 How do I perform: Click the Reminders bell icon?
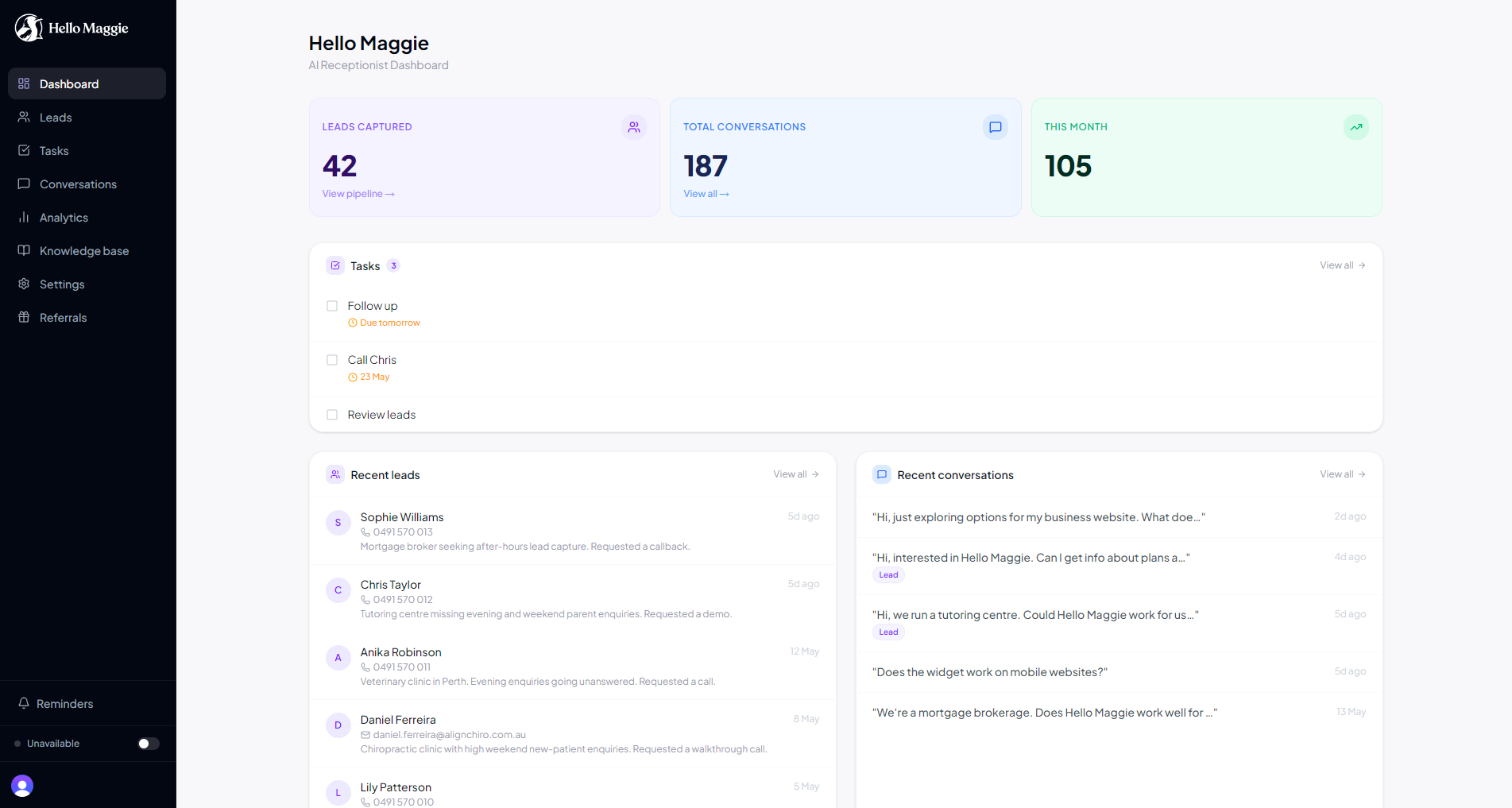click(x=24, y=703)
